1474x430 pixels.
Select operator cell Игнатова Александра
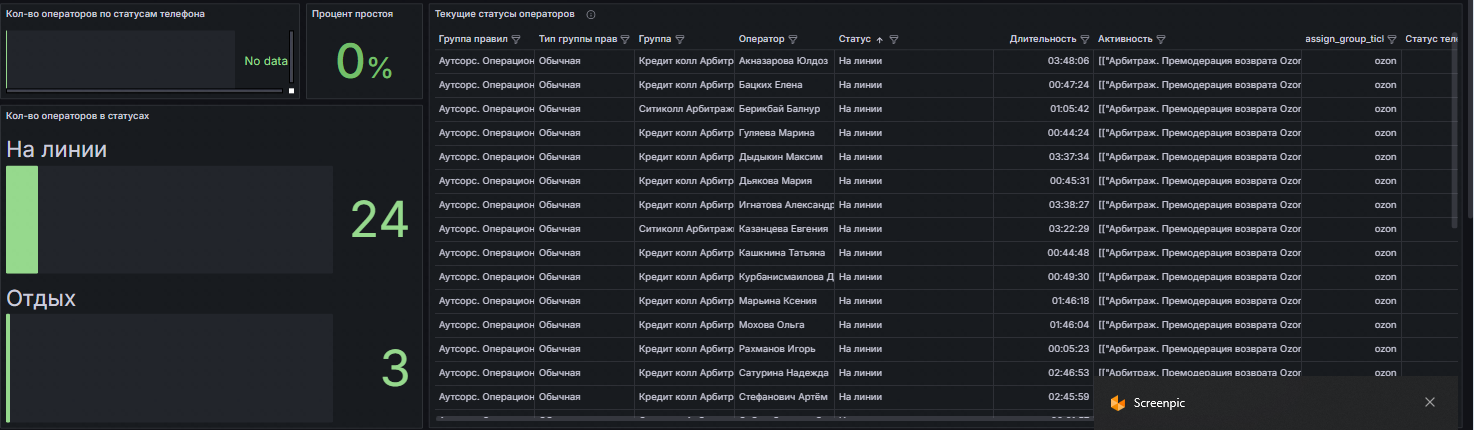coord(784,205)
